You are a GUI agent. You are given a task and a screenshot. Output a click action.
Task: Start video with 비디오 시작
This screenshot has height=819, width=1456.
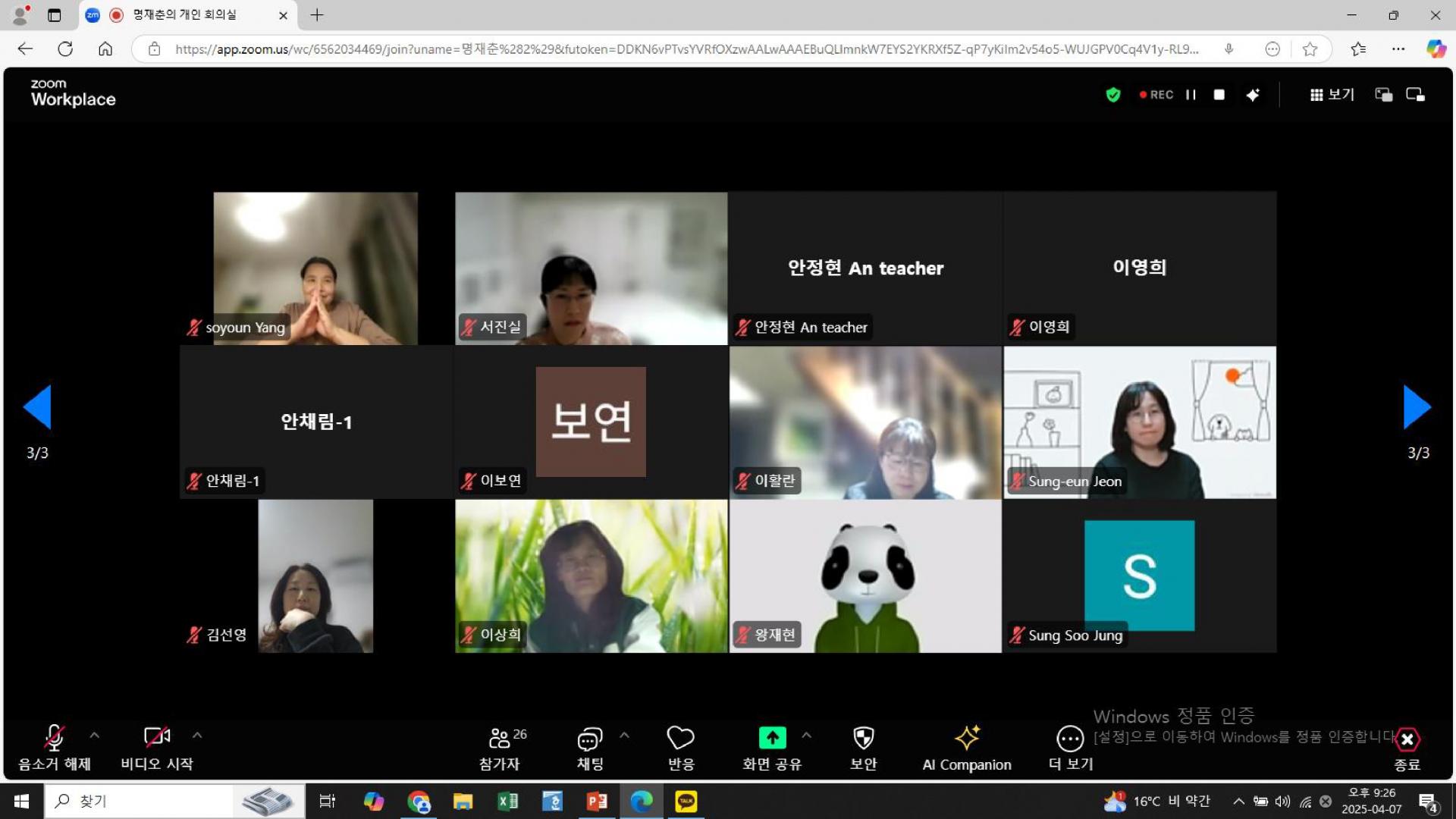(157, 748)
